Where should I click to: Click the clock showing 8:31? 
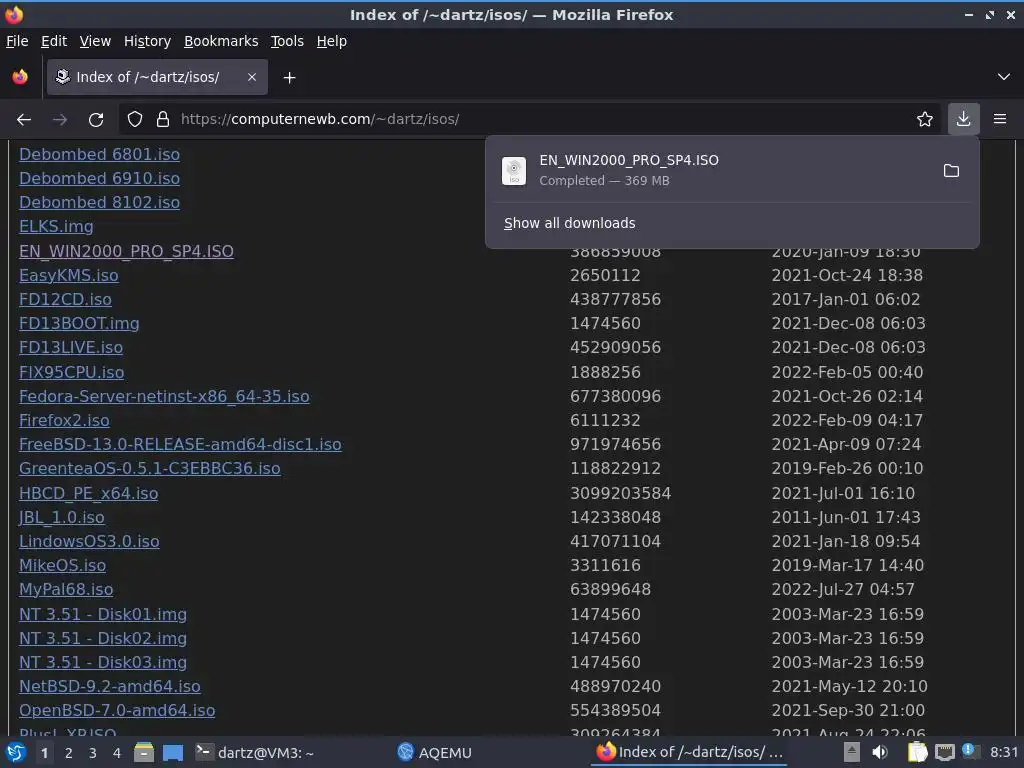click(1004, 752)
